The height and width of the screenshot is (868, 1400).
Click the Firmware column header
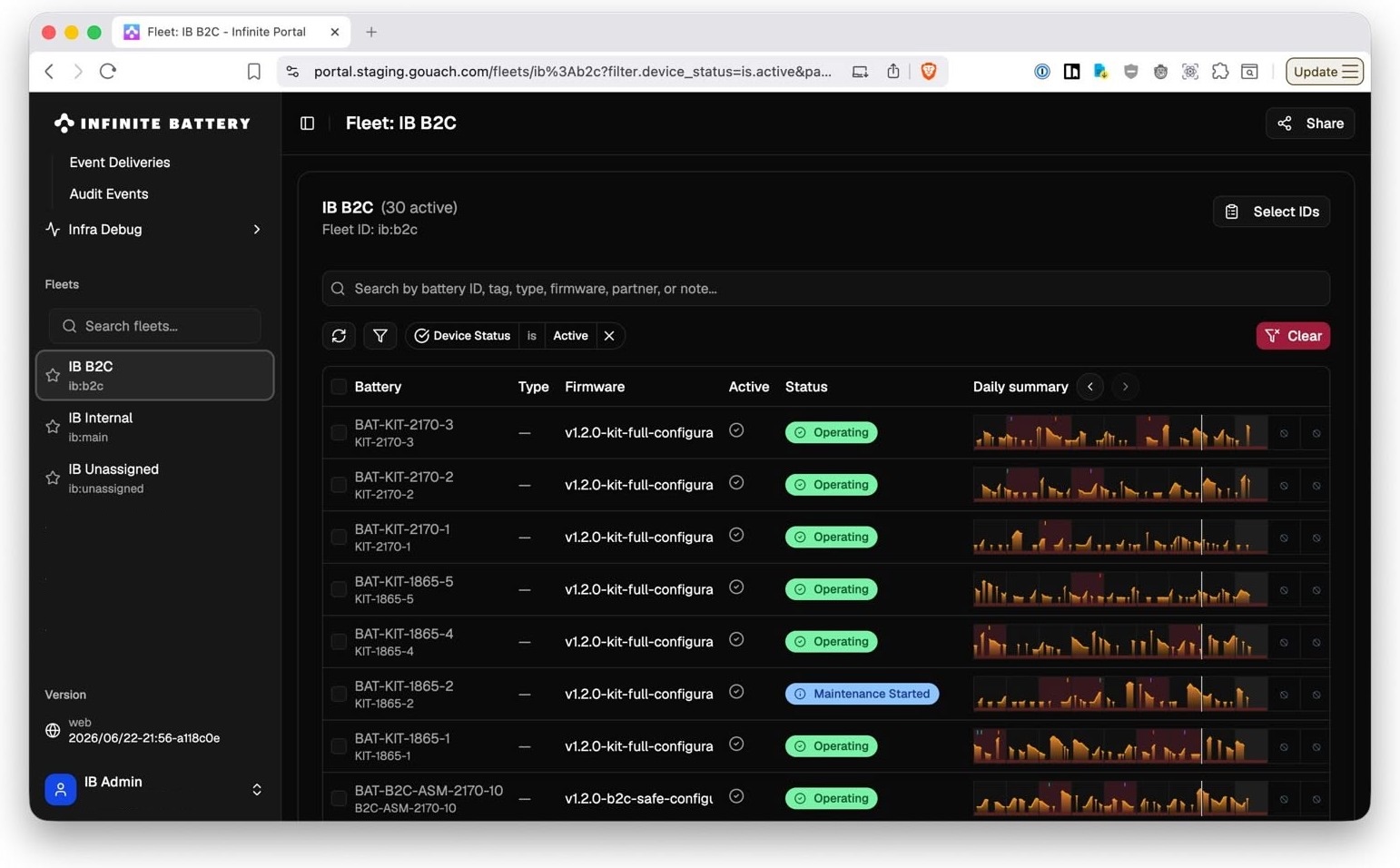[595, 387]
